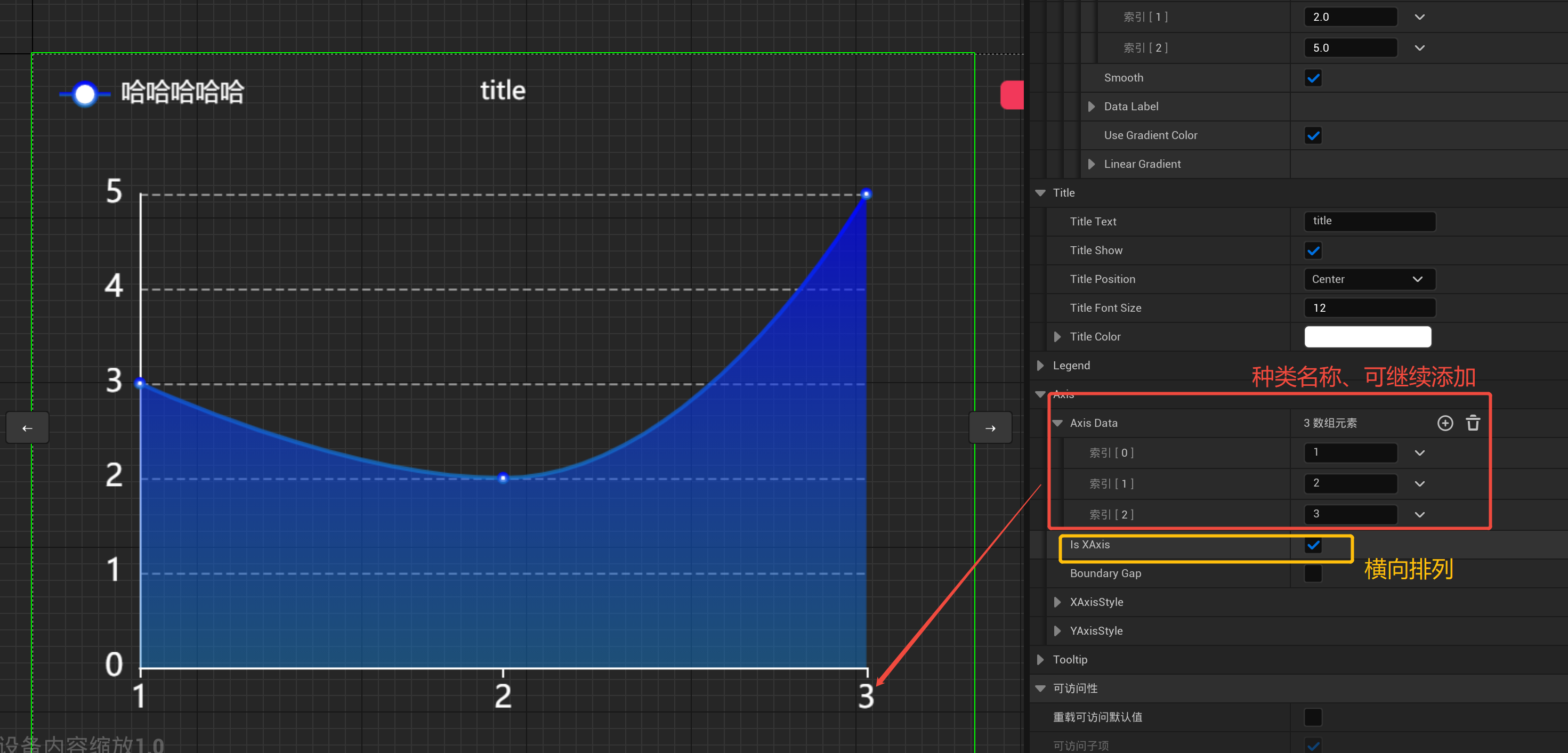
Task: Enable Boundary Gap
Action: [x=1313, y=573]
